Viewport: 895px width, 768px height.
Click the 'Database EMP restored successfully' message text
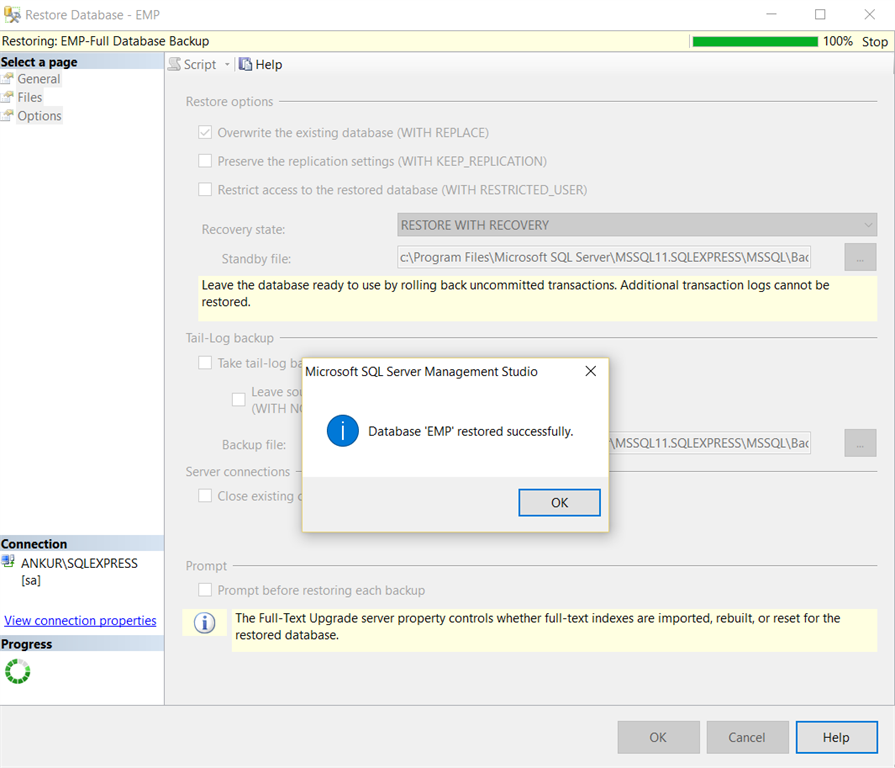click(470, 431)
